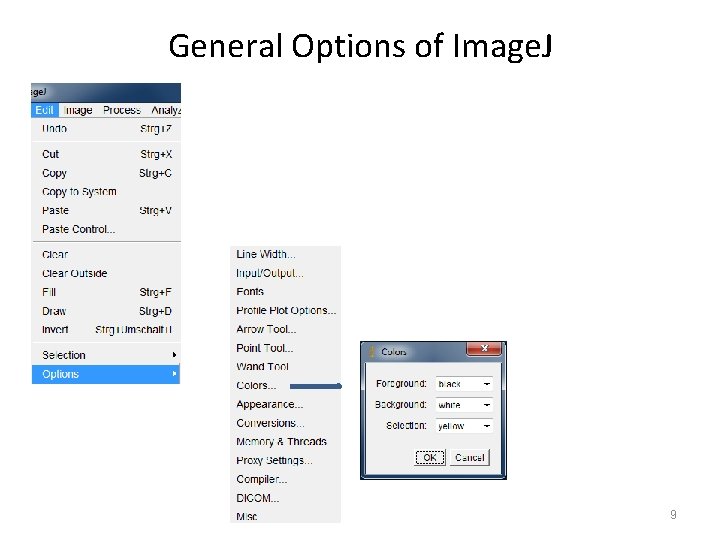
Task: Select Invert menu entry
Action: 106,330
